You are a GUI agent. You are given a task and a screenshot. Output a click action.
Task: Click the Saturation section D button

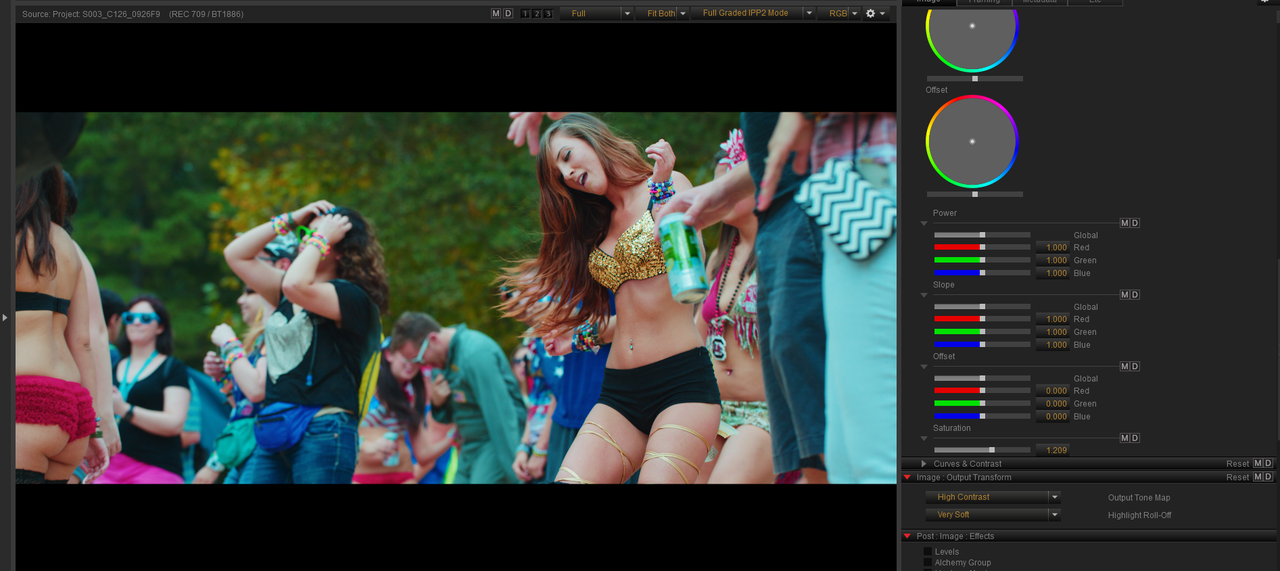(x=1135, y=439)
